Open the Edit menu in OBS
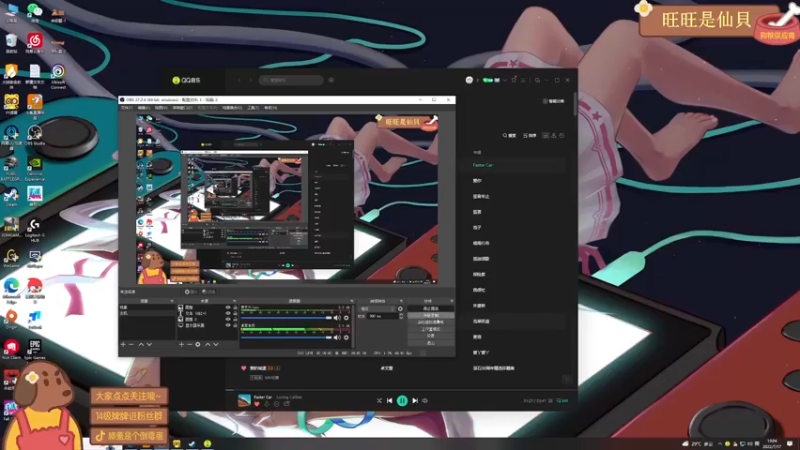 (x=143, y=108)
